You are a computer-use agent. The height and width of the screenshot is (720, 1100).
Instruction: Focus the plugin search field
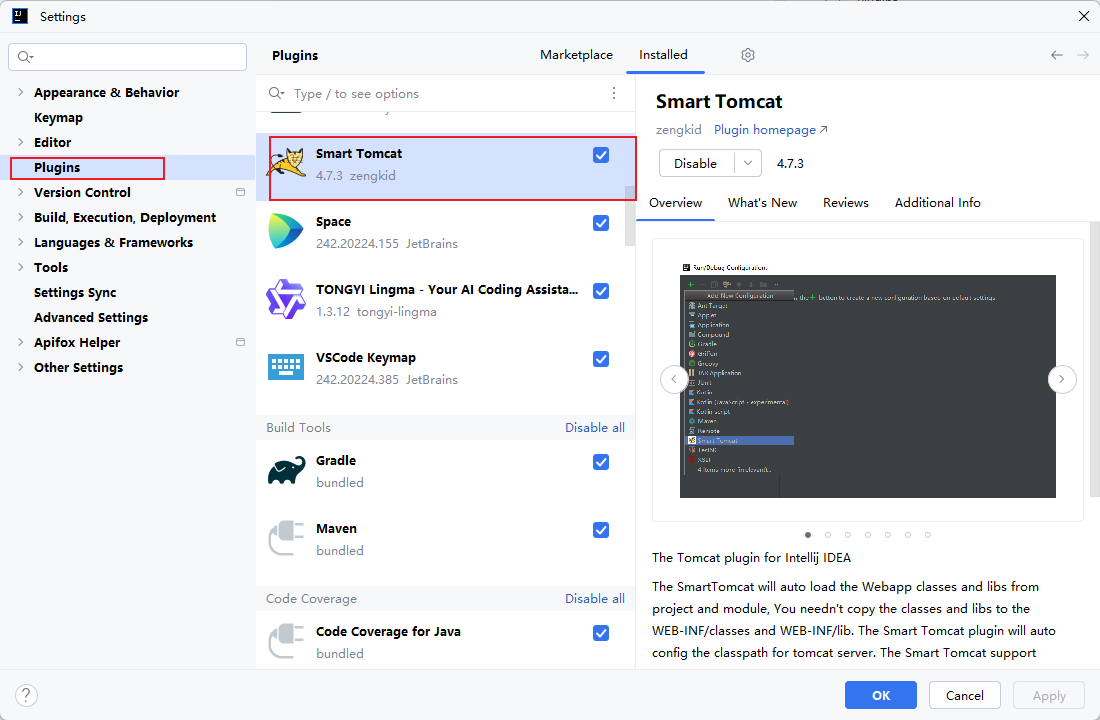[x=445, y=93]
